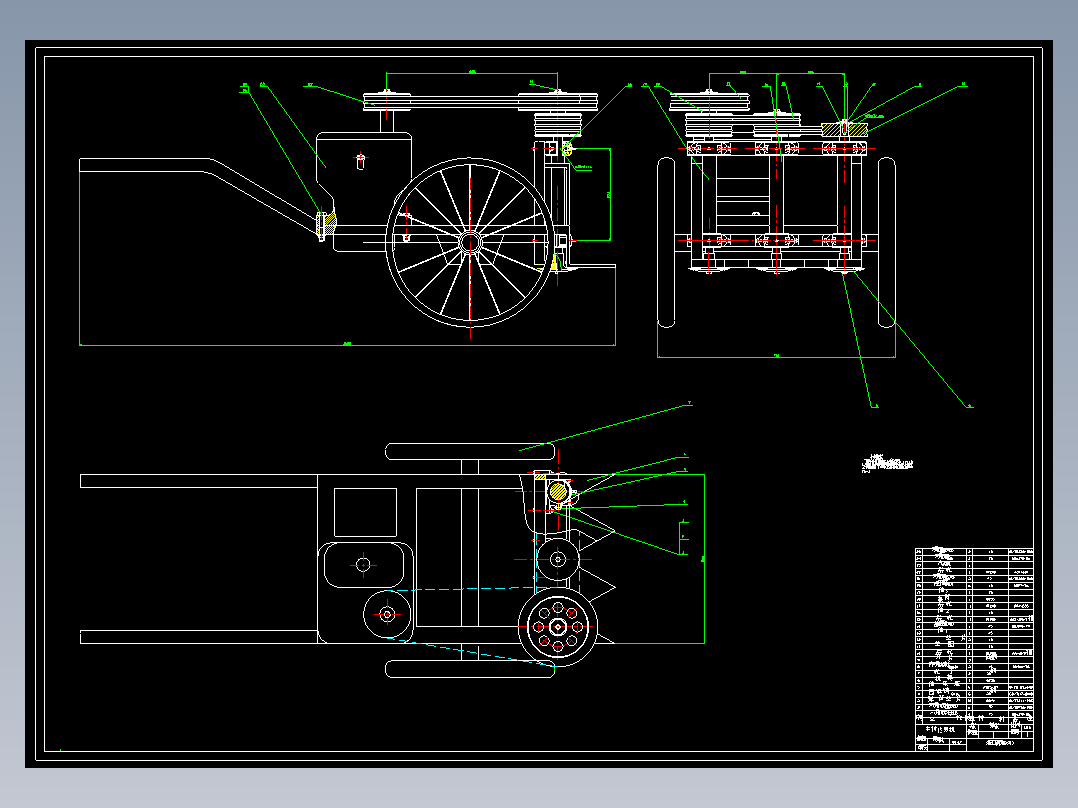Select the lower wheel outline in top view

[470, 668]
